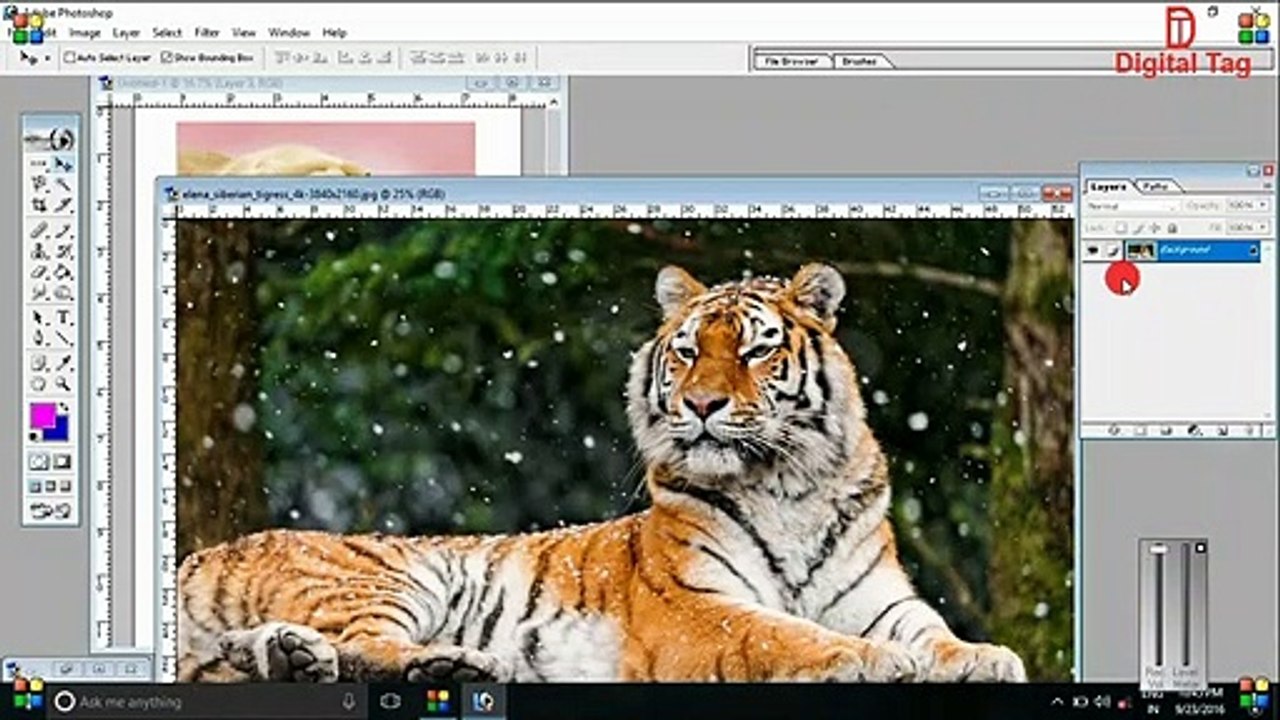Select the Type tool

click(63, 318)
